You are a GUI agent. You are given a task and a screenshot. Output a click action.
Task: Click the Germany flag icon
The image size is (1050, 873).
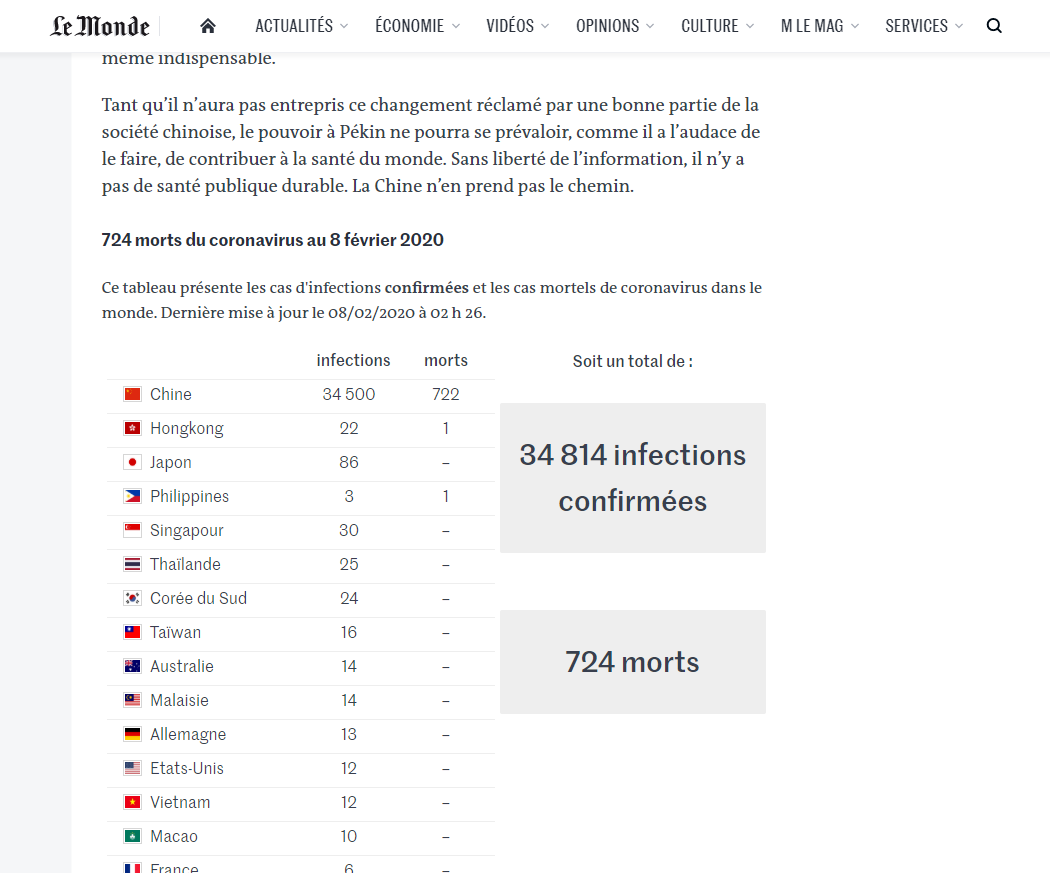pyautogui.click(x=132, y=734)
